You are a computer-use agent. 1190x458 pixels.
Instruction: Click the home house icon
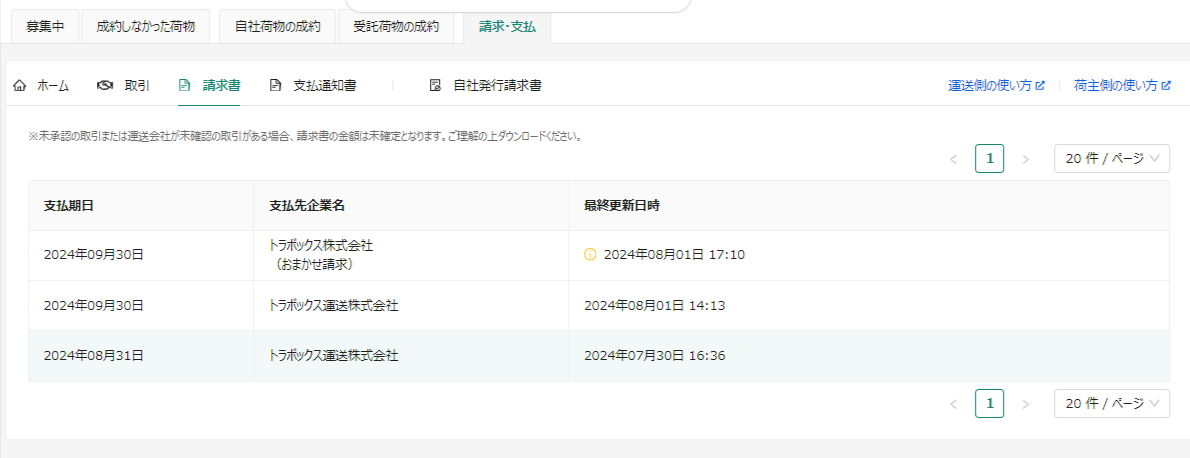click(x=20, y=85)
